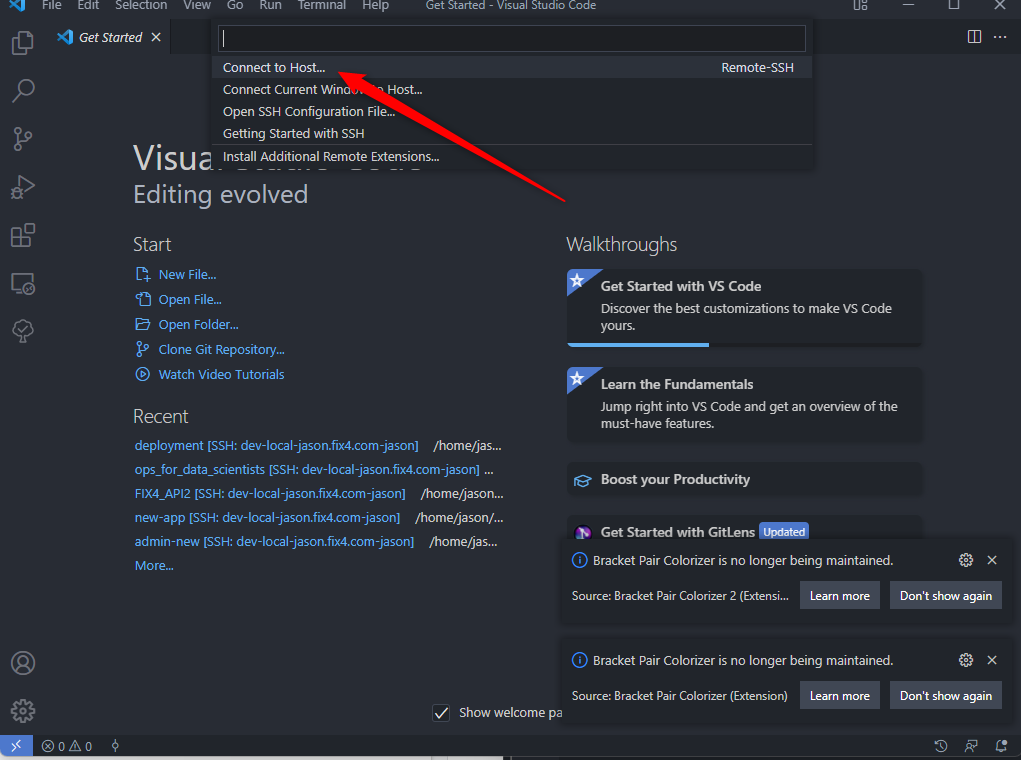Image resolution: width=1021 pixels, height=760 pixels.
Task: Choose Connect to Host... from the list
Action: tap(512, 67)
